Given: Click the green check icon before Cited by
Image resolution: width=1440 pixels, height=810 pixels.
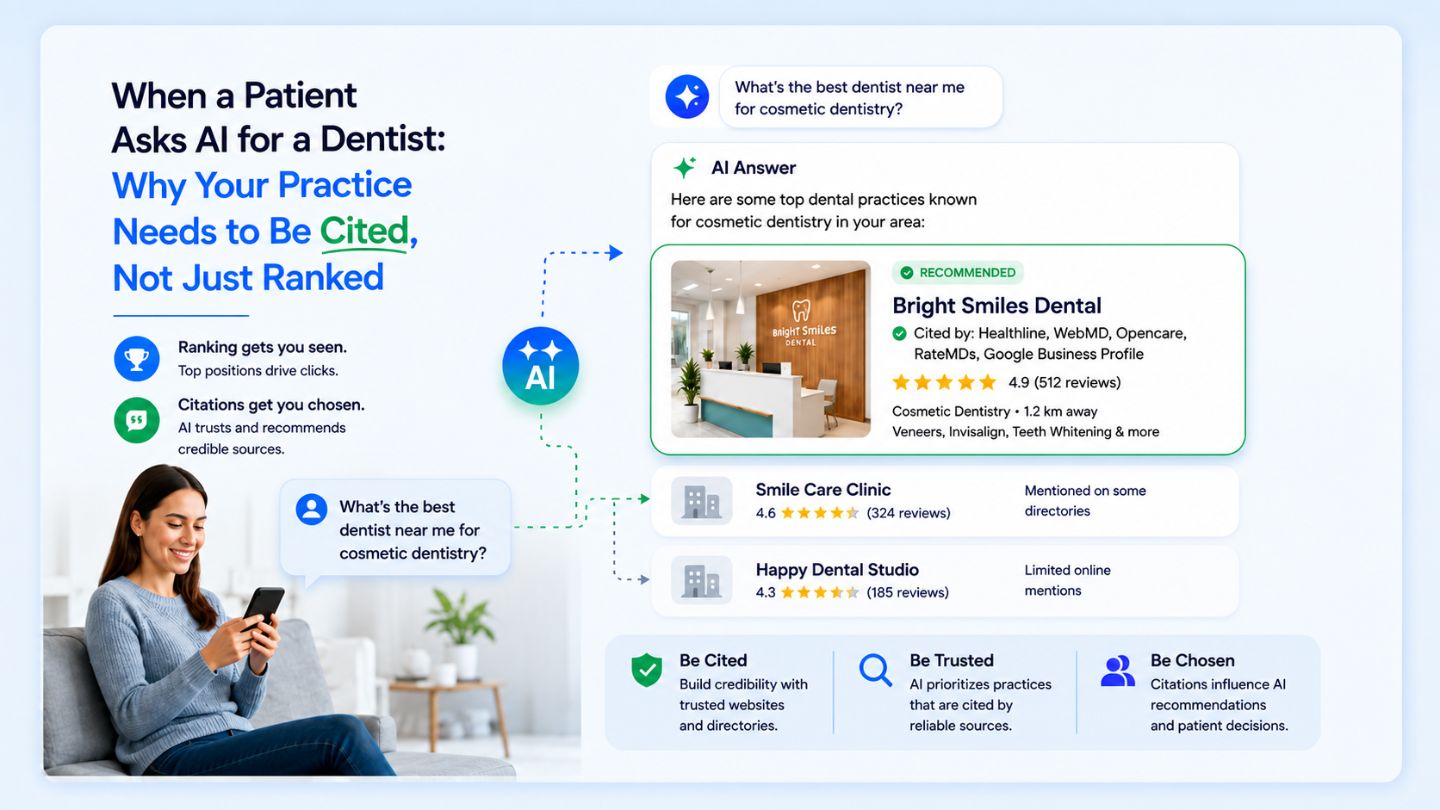Looking at the screenshot, I should point(899,333).
